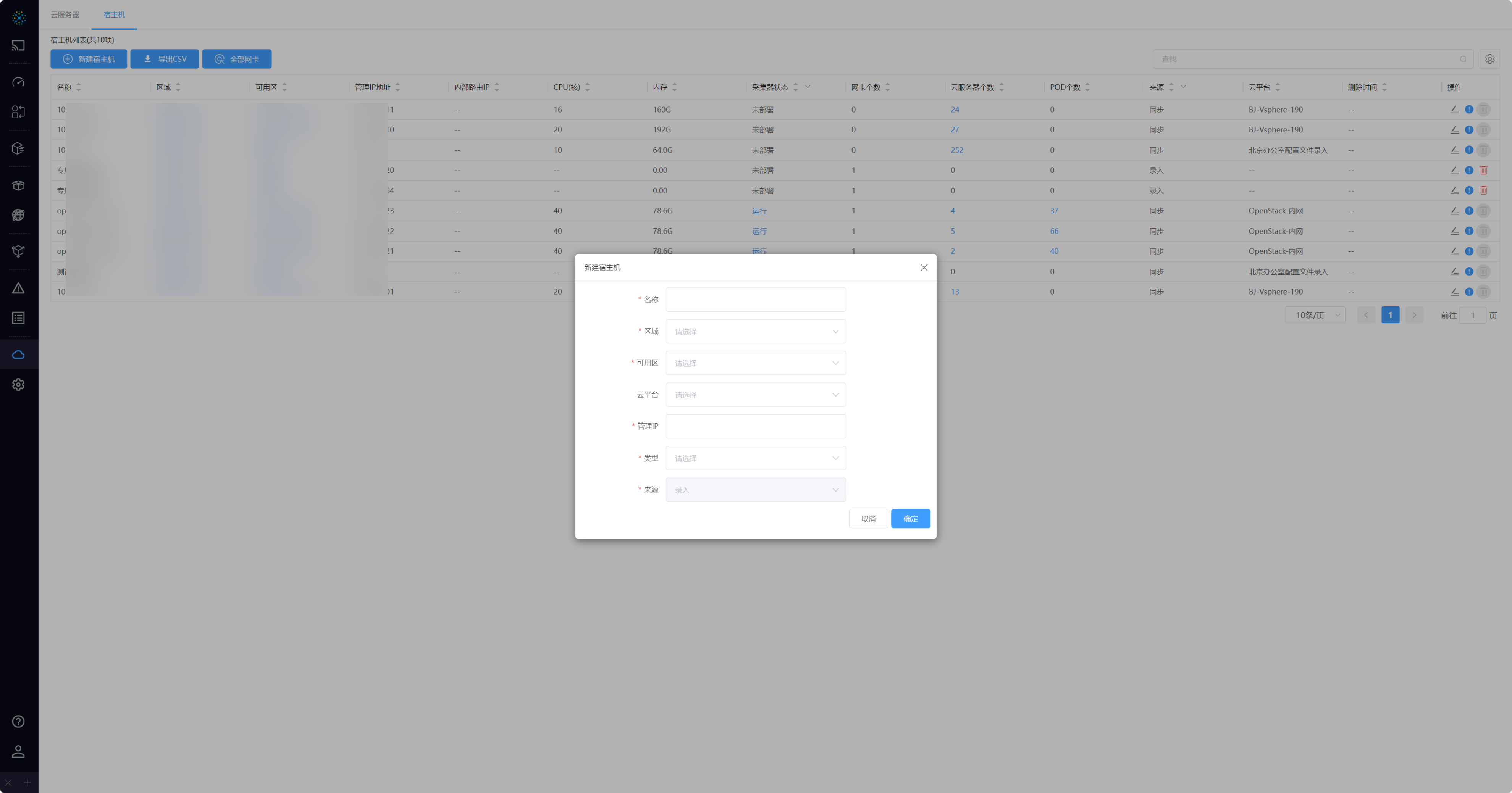Open the user profile icon

[18, 751]
